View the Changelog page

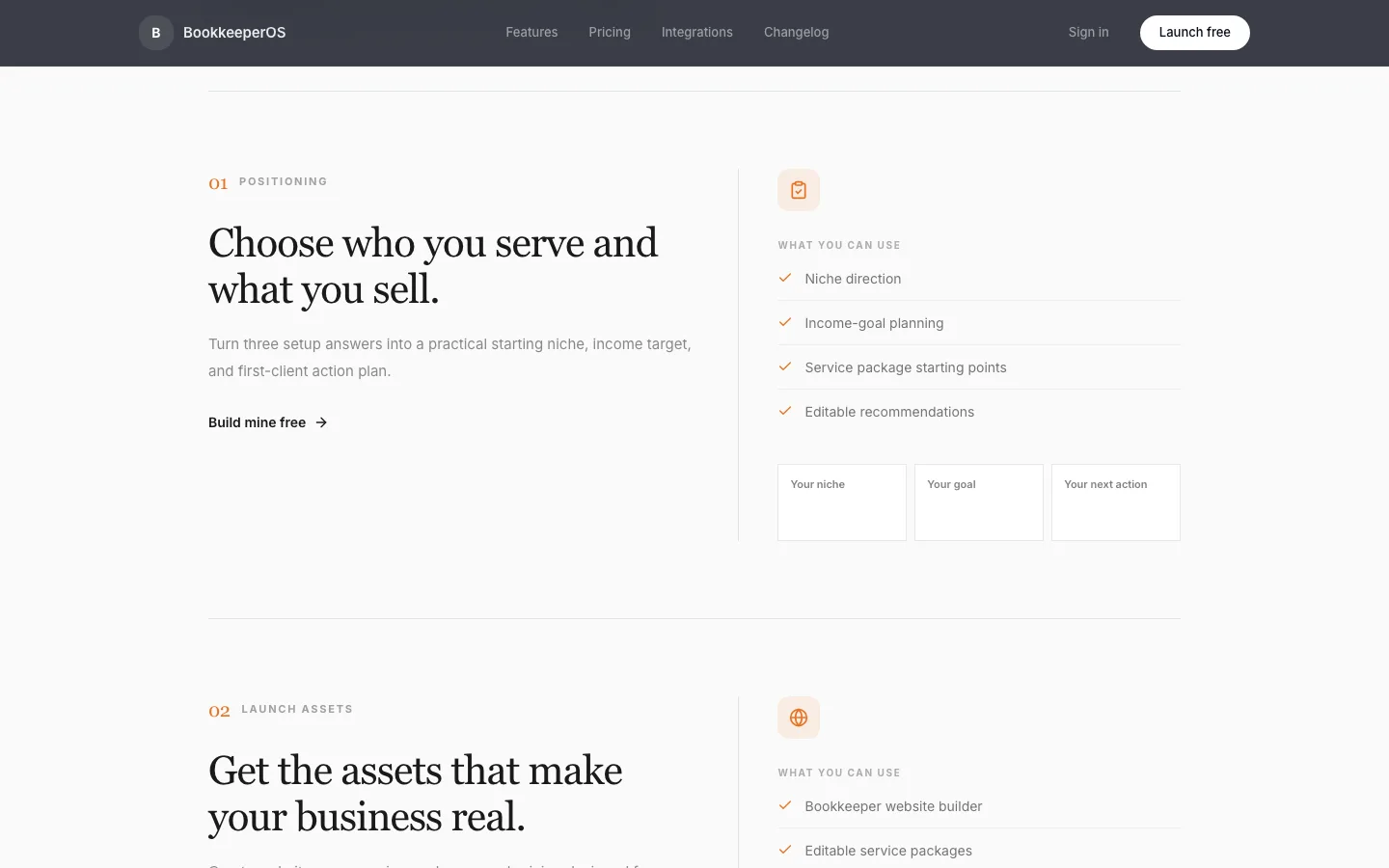[x=797, y=33]
